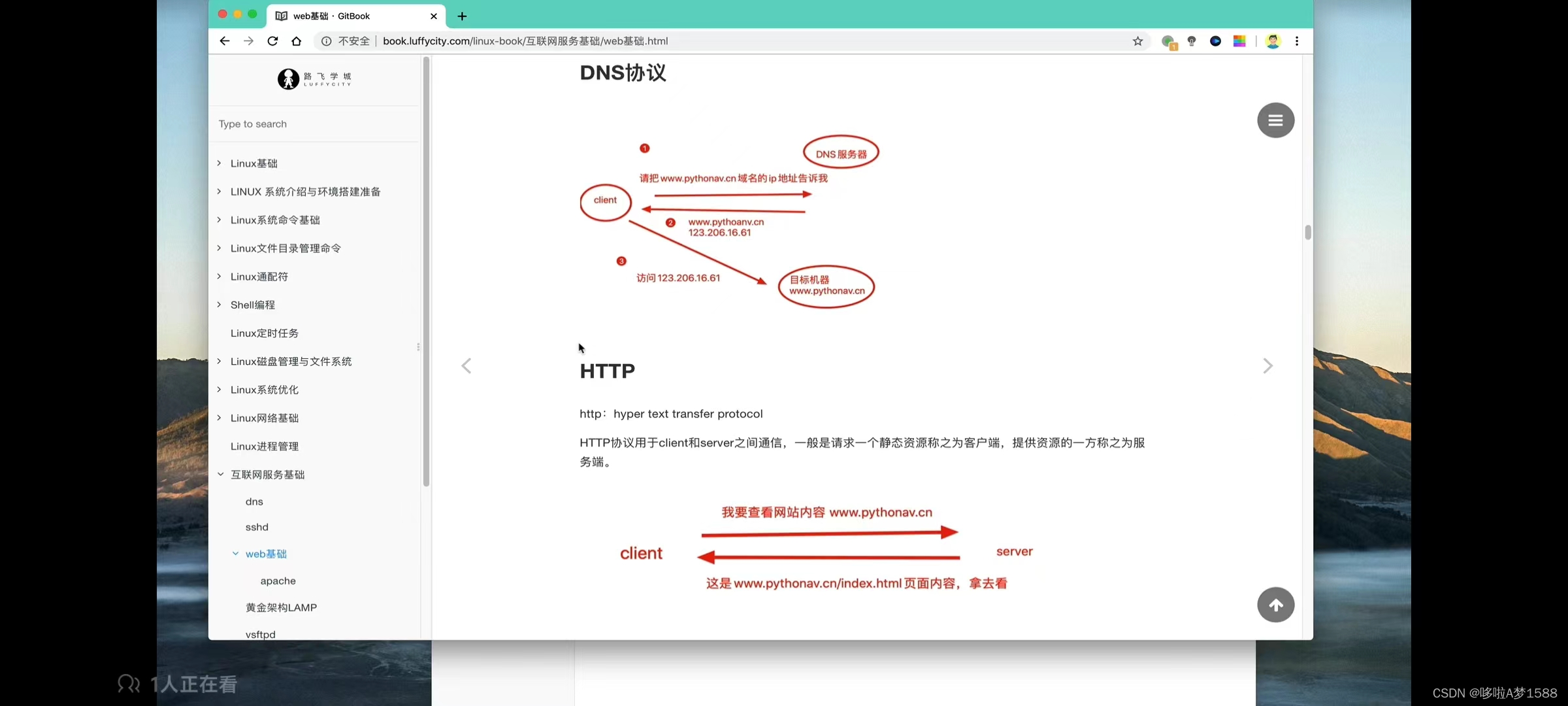Collapse the web基础 subsection
Viewport: 1568px width, 706px height.
tap(235, 554)
